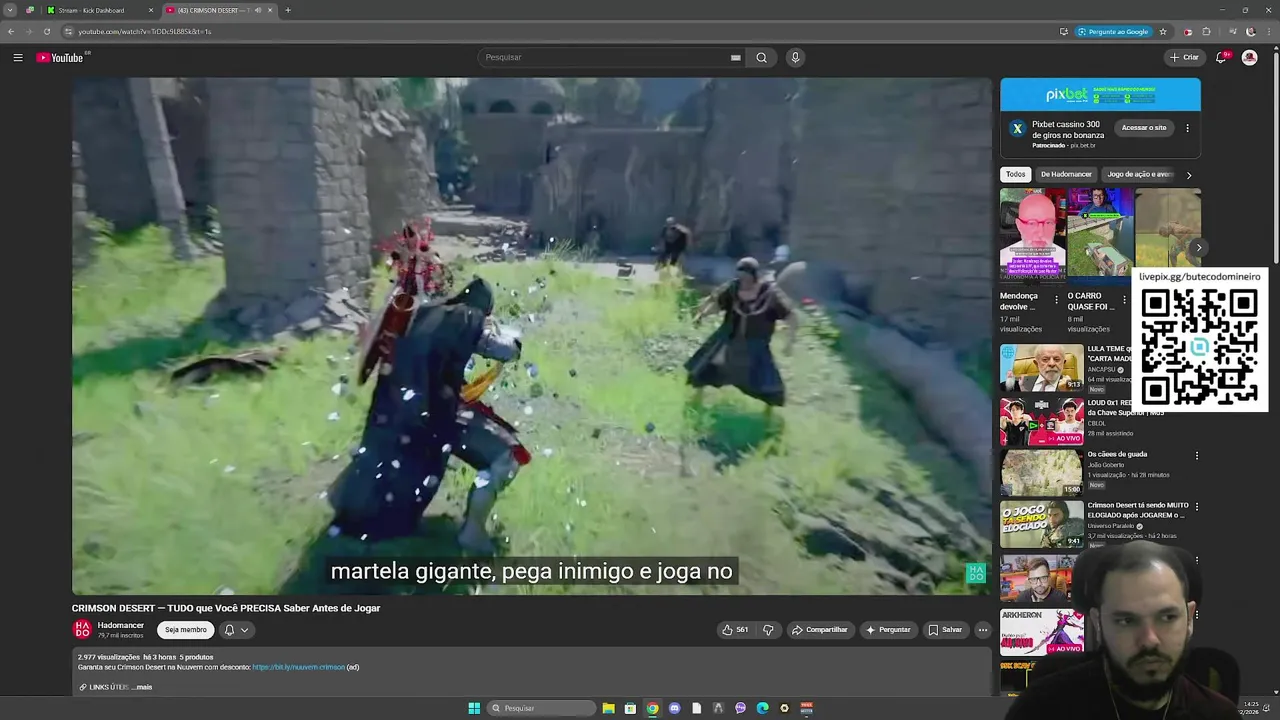Screen dimensions: 1280x720
Task: Open the Chrome three-dot menu
Action: point(1270,31)
